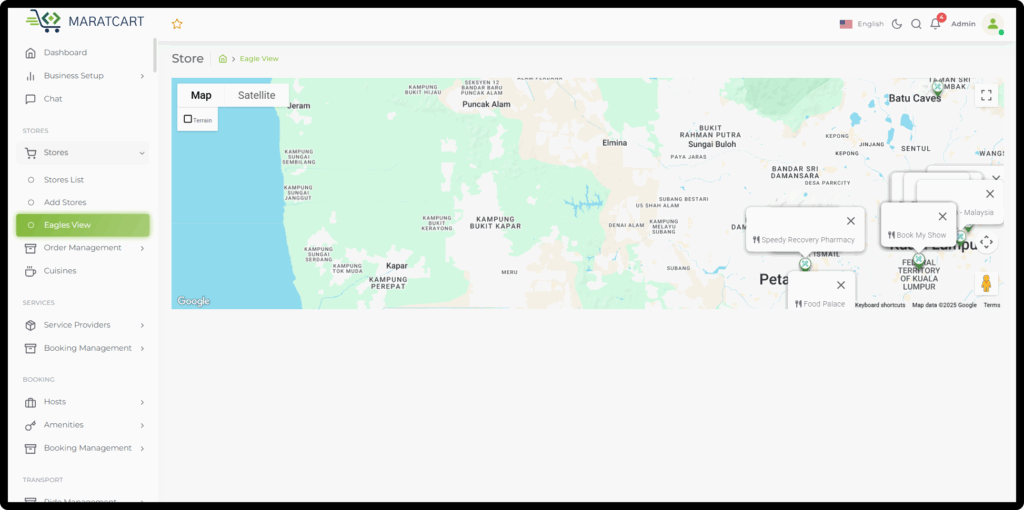Open the Admin user avatar menu
The height and width of the screenshot is (510, 1024).
tap(993, 24)
